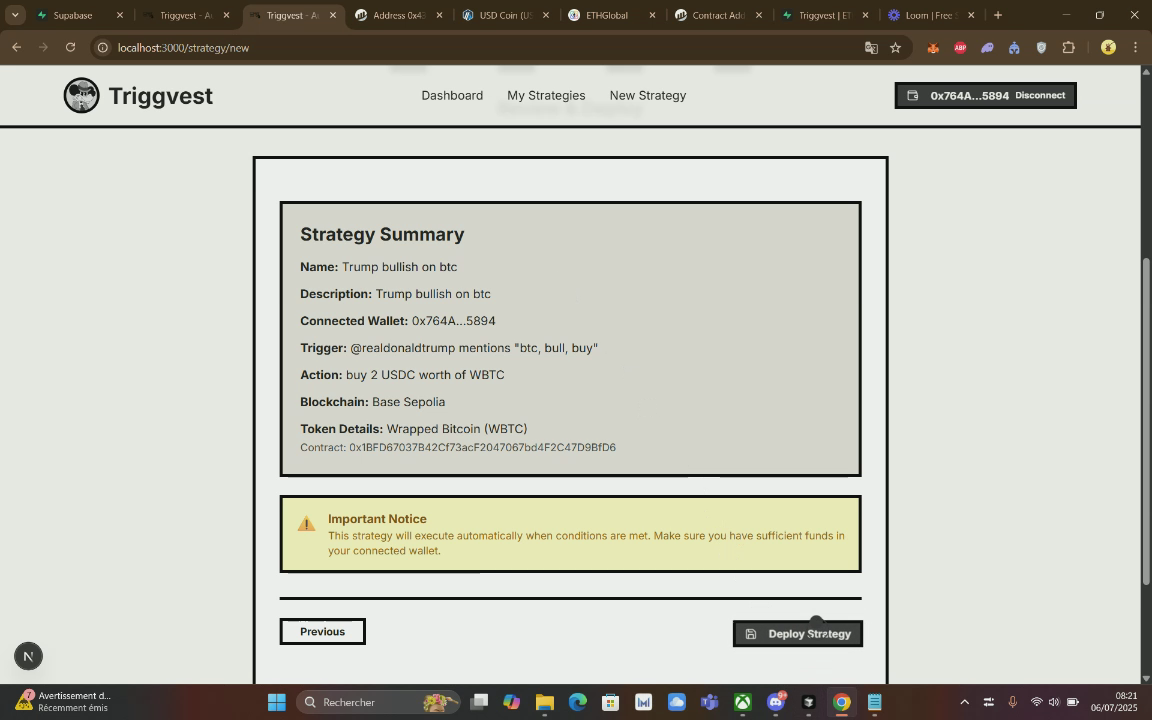Viewport: 1152px width, 720px height.
Task: Disconnect the connected wallet
Action: click(1040, 96)
